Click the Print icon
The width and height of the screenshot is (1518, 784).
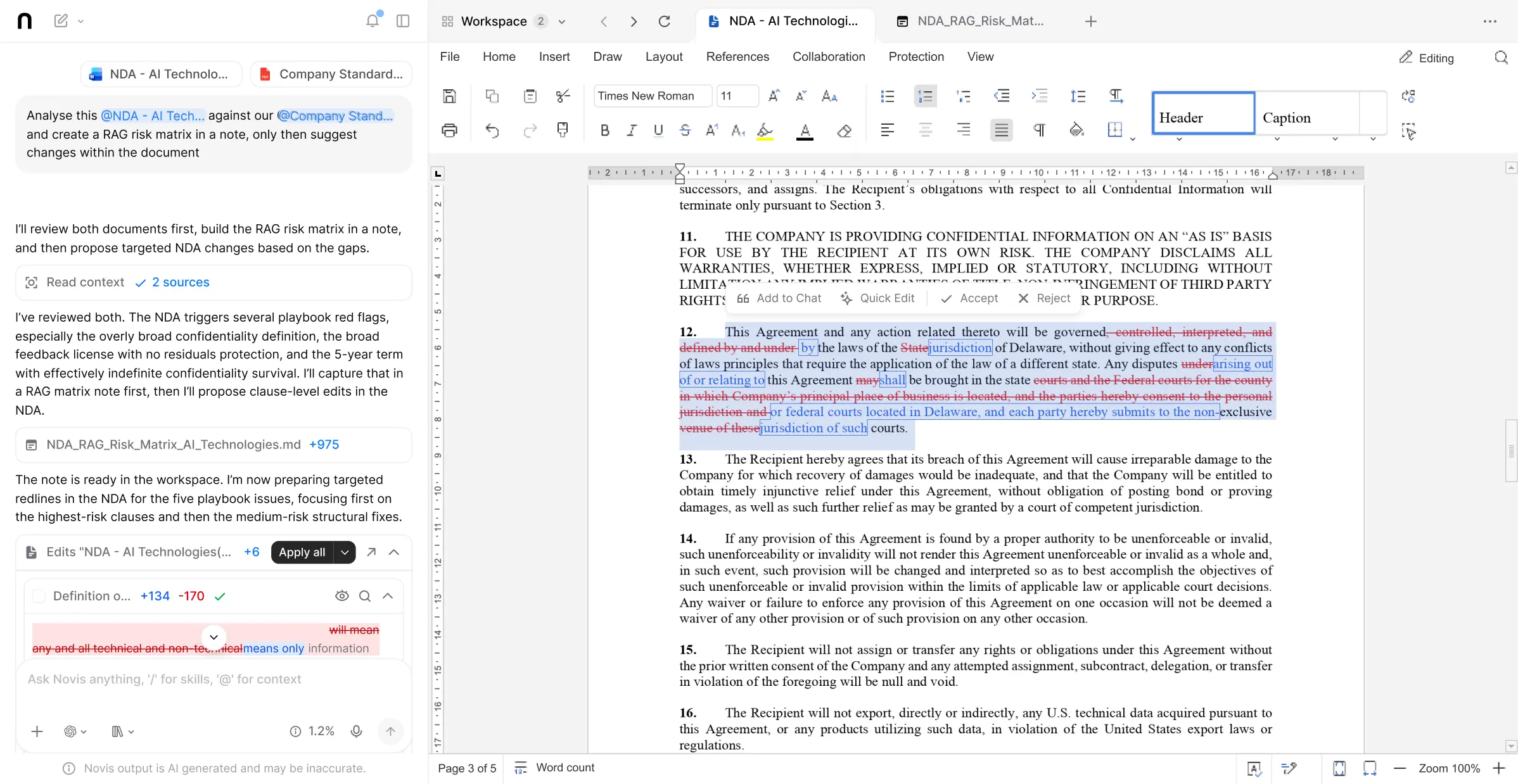click(x=450, y=130)
